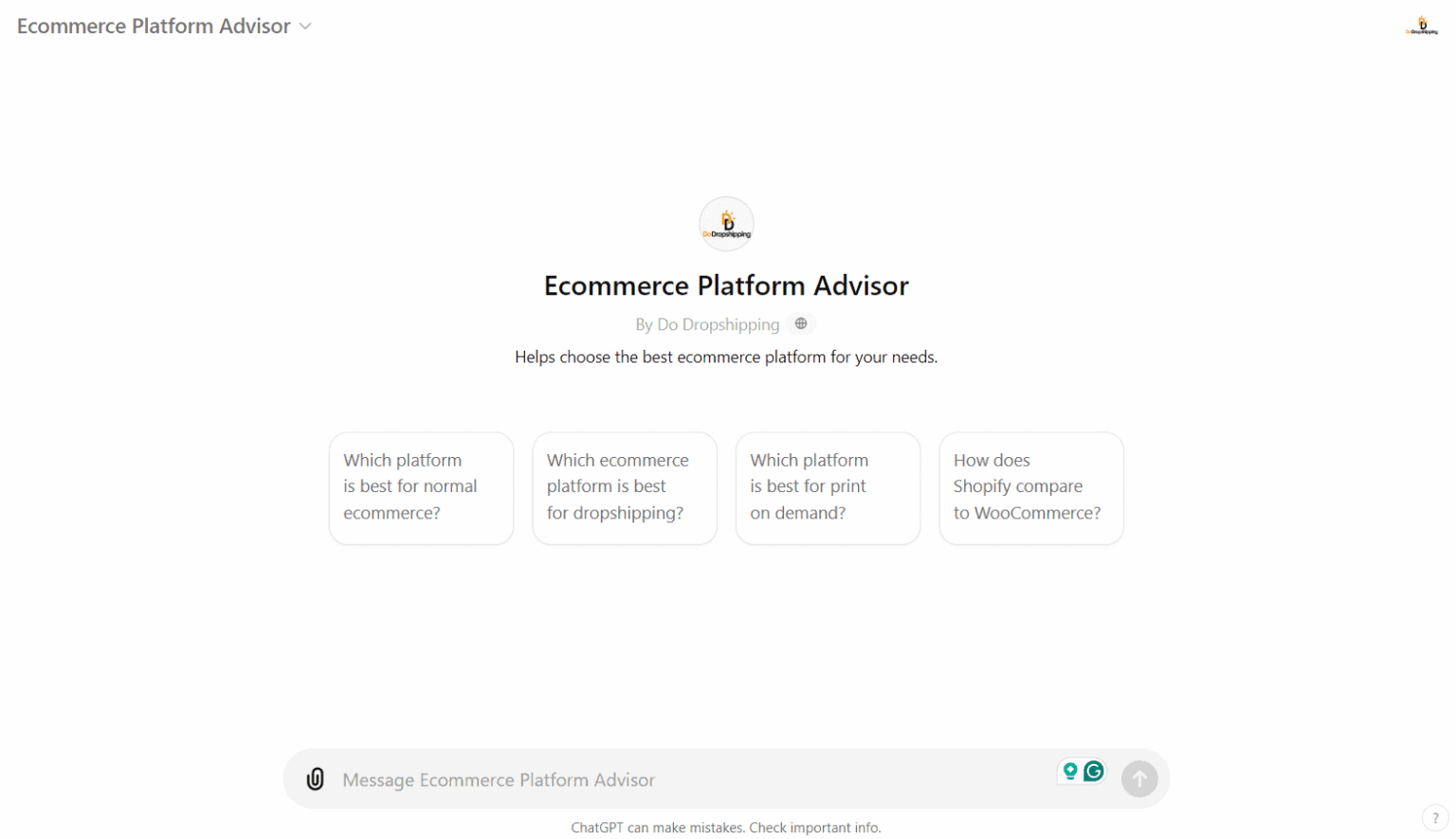This screenshot has height=839, width=1456.
Task: Click the large Ecommerce Platform Advisor heading
Action: click(726, 285)
